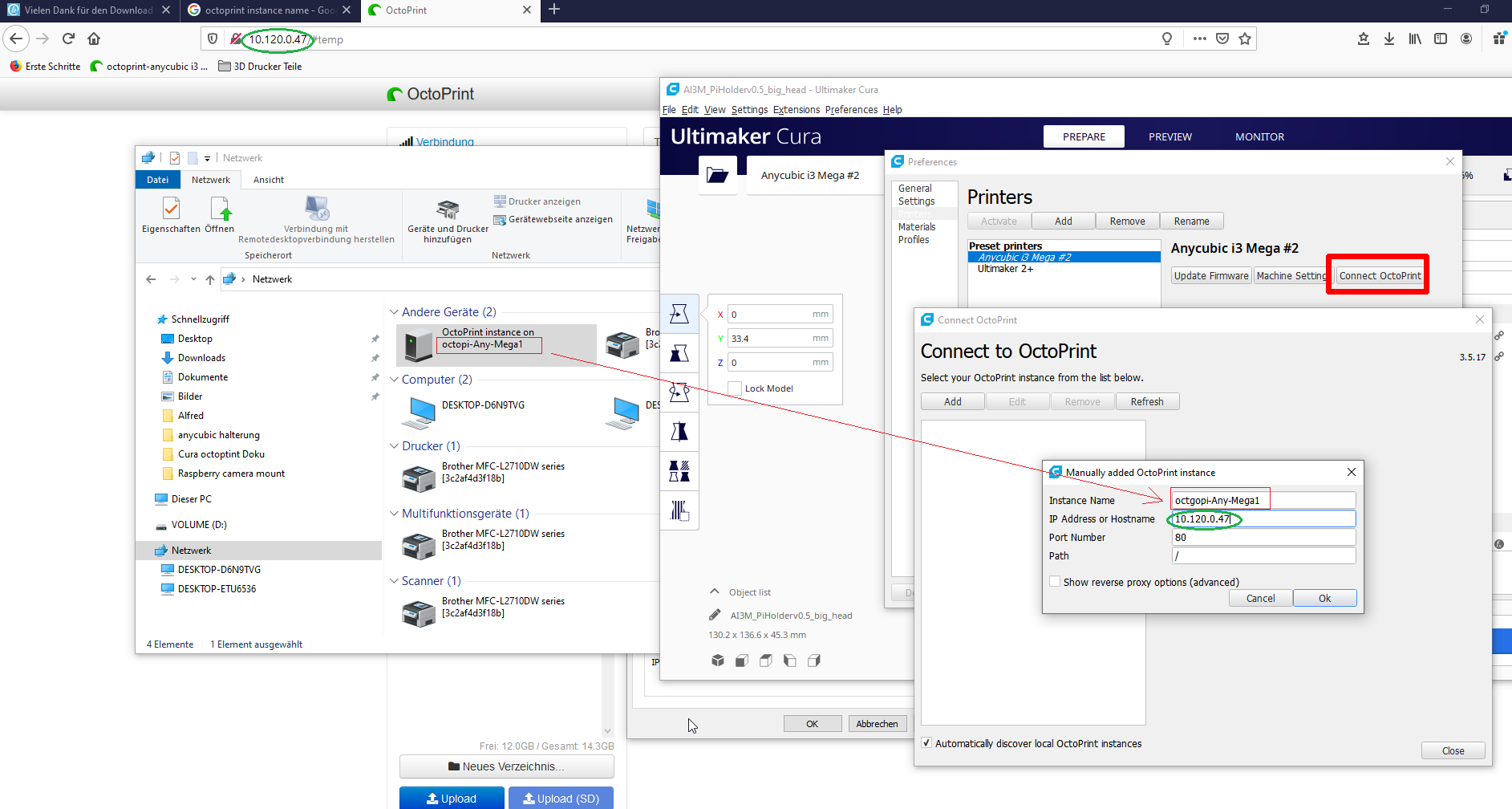Click the Connect OctoPrint button
Viewport: 1512px width, 809px height.
[x=1379, y=275]
